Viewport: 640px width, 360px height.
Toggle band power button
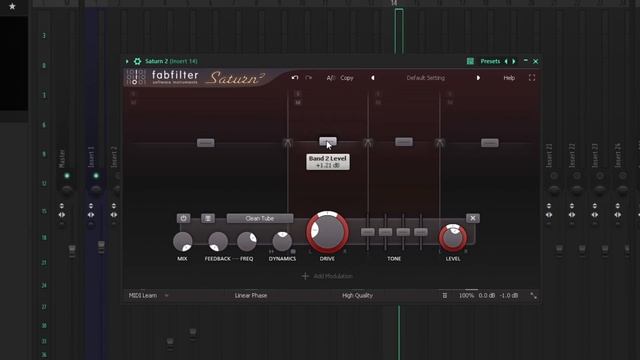(184, 218)
